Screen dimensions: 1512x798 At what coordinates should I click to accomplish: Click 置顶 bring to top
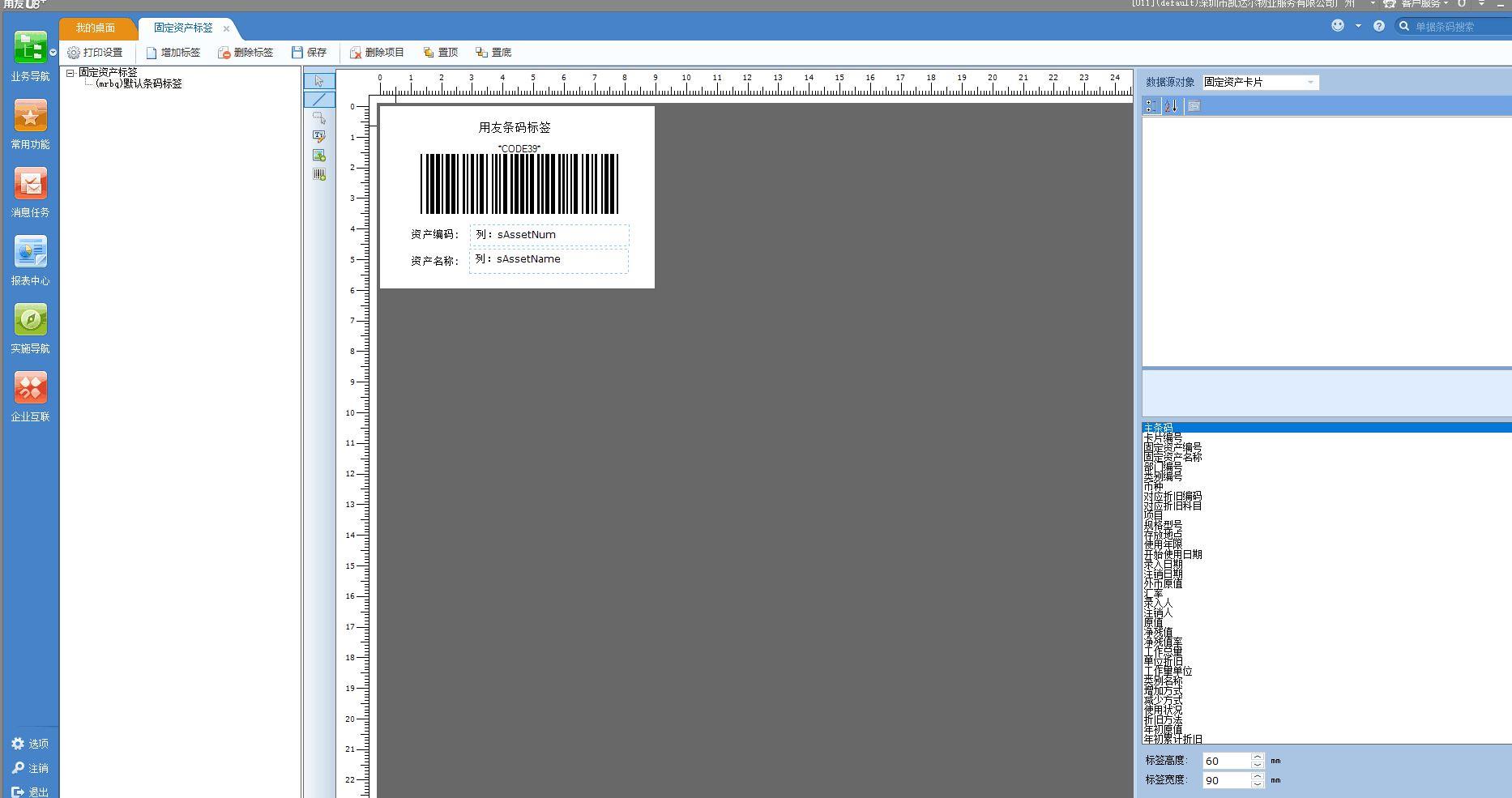pos(441,53)
